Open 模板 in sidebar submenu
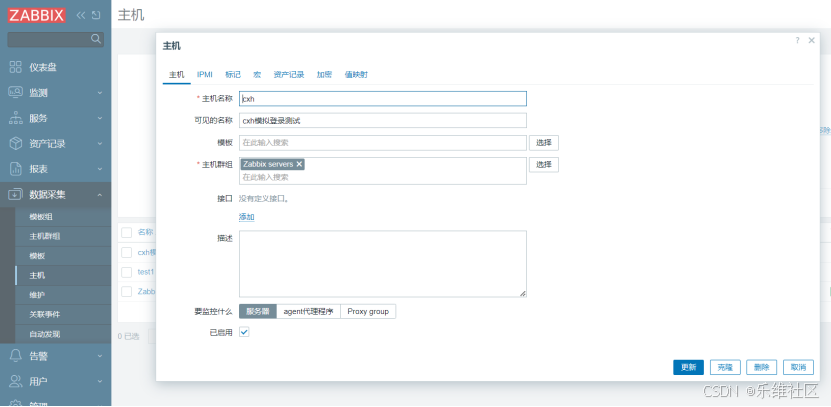The width and height of the screenshot is (831, 407). [63, 256]
